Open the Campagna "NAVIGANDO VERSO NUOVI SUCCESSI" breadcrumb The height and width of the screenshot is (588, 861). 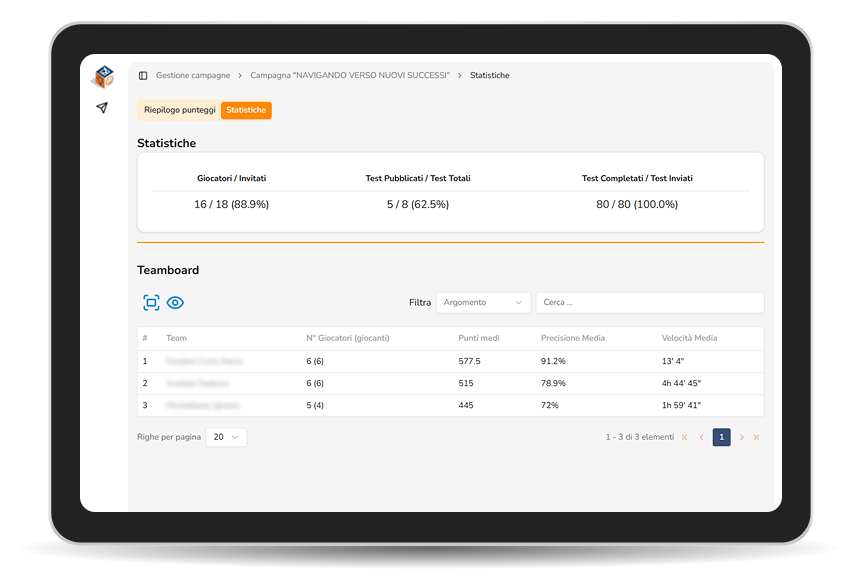[x=350, y=75]
